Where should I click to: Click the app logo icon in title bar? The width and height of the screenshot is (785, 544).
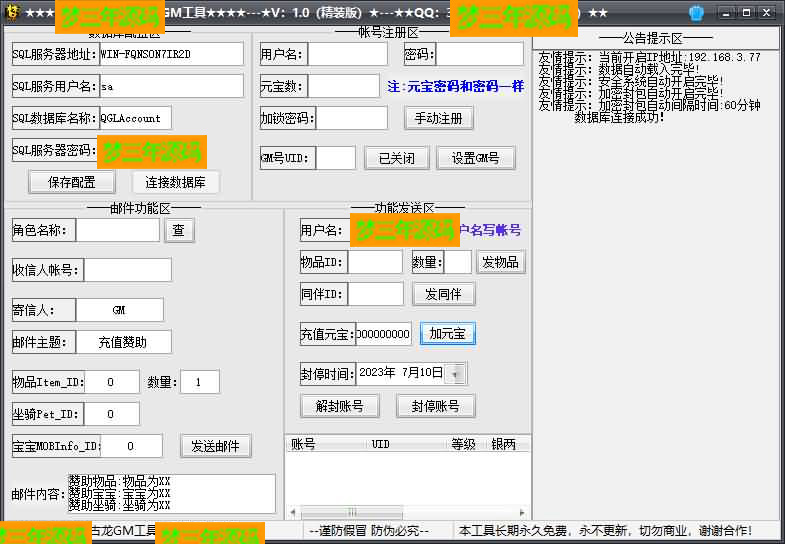coord(11,13)
